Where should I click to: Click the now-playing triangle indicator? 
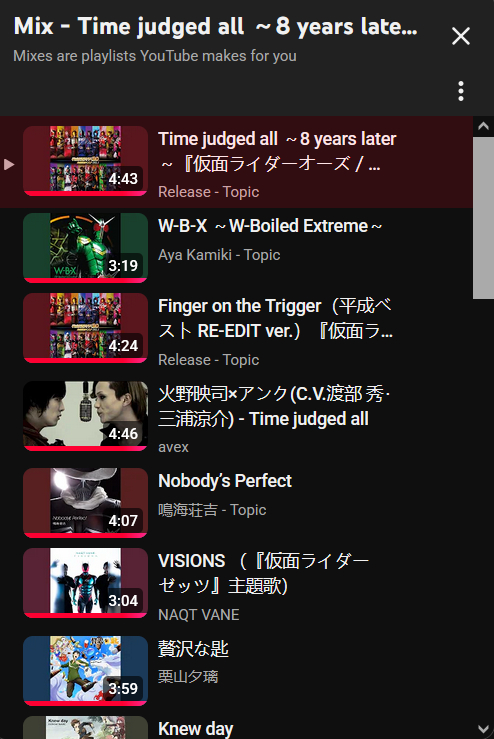pos(8,164)
